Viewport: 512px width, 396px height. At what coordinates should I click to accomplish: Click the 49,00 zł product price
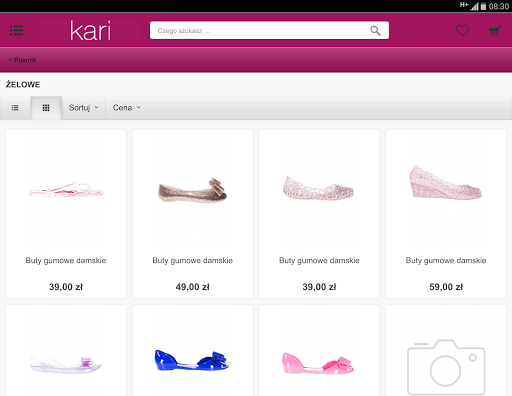pos(192,287)
